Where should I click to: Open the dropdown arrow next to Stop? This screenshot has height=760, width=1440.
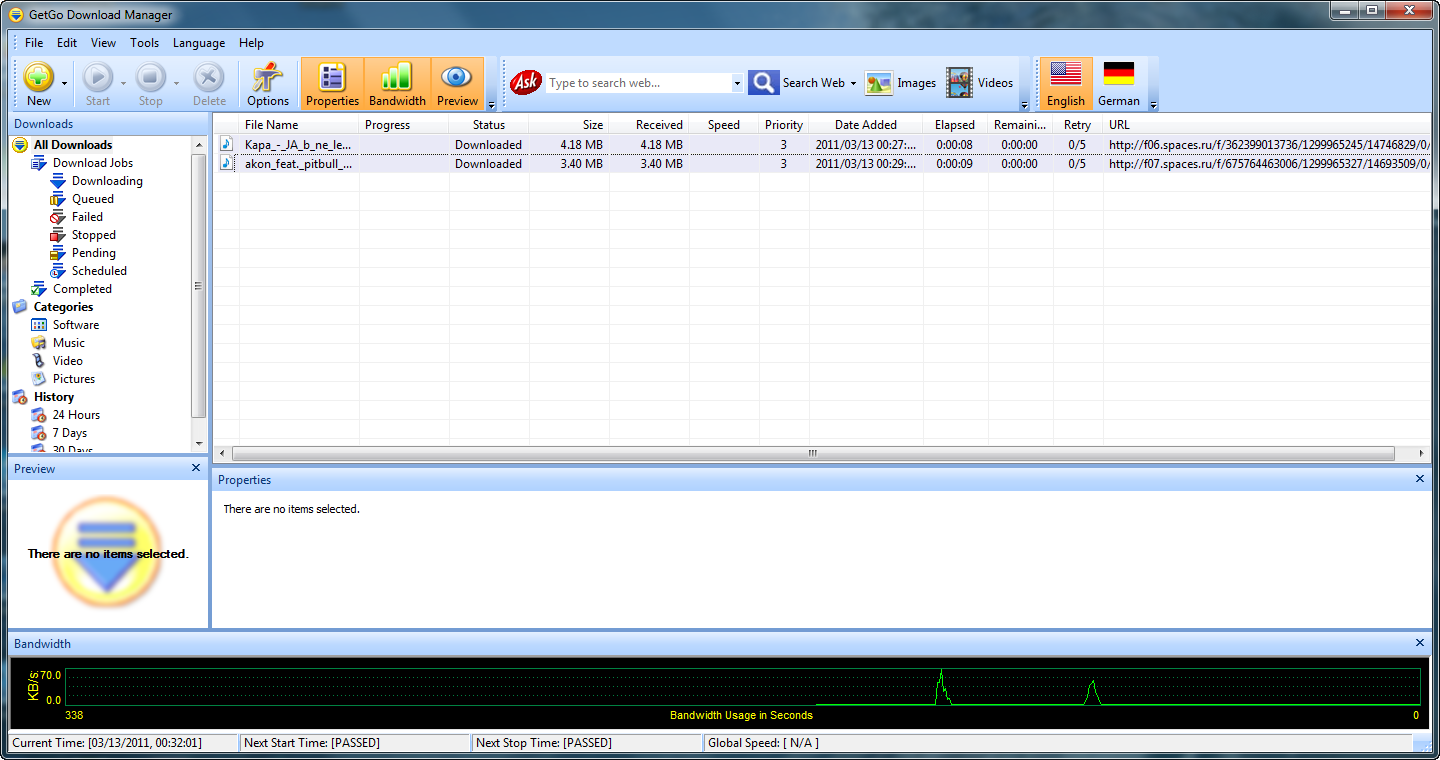pyautogui.click(x=176, y=84)
